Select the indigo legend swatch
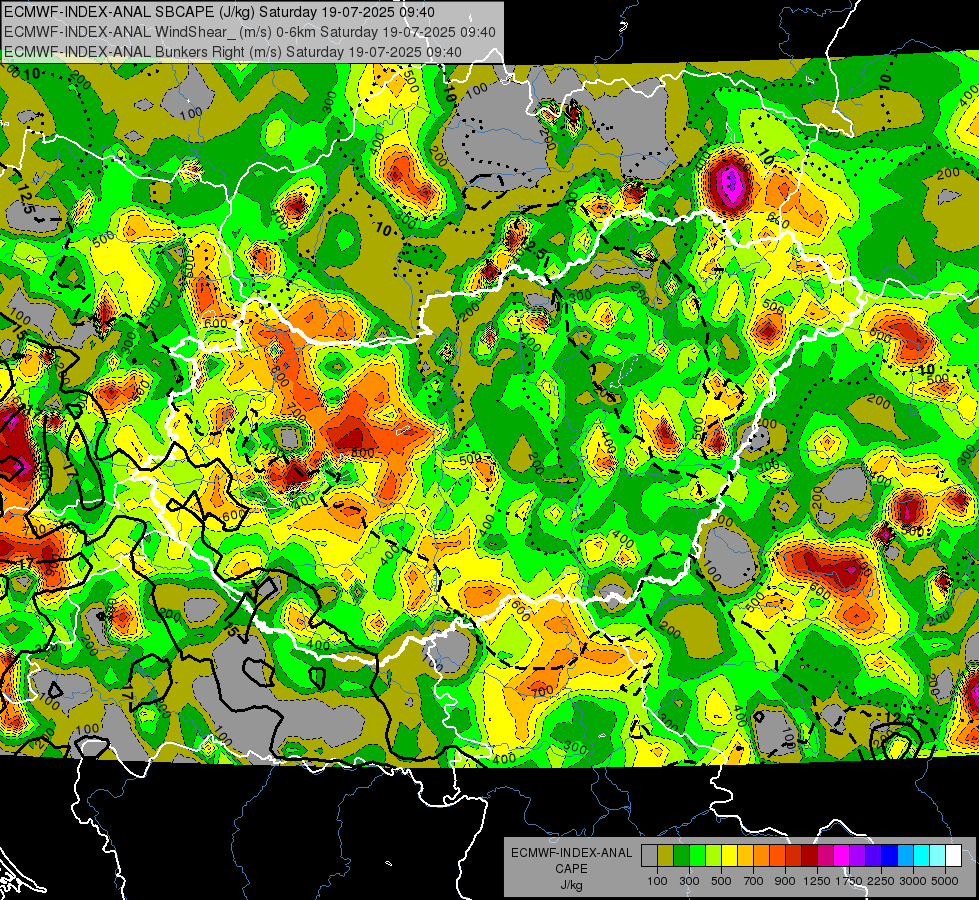979x900 pixels. [x=873, y=855]
